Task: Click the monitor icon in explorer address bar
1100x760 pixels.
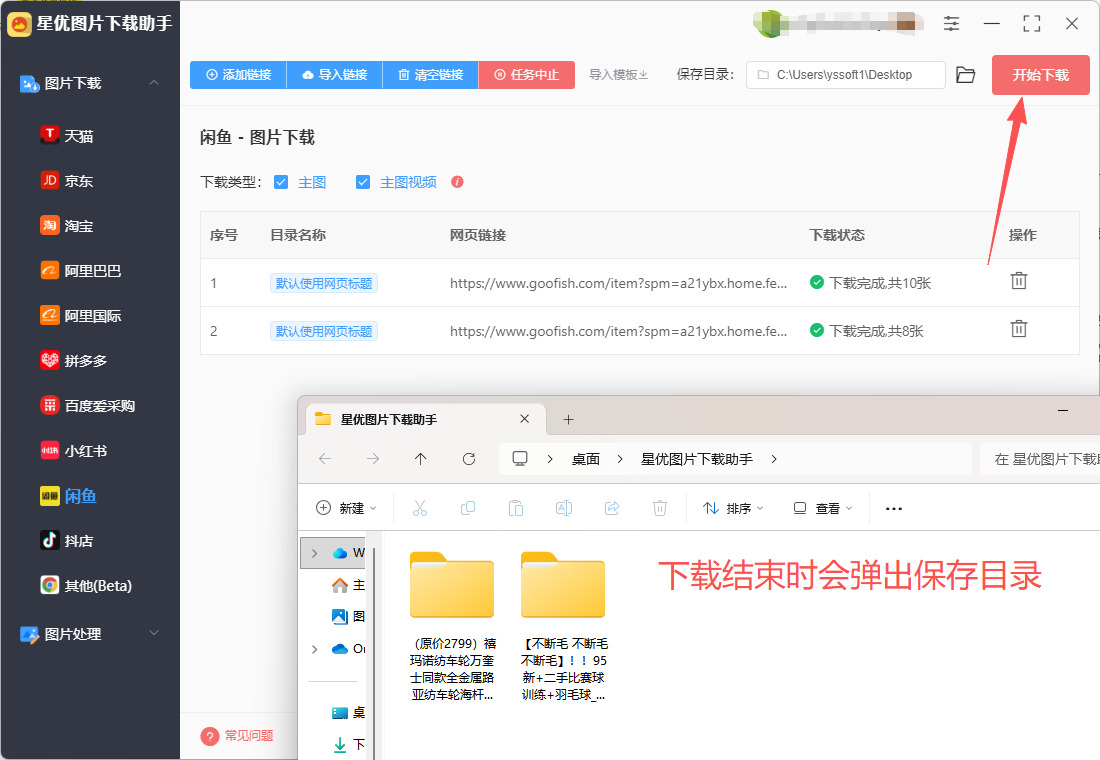Action: (520, 459)
